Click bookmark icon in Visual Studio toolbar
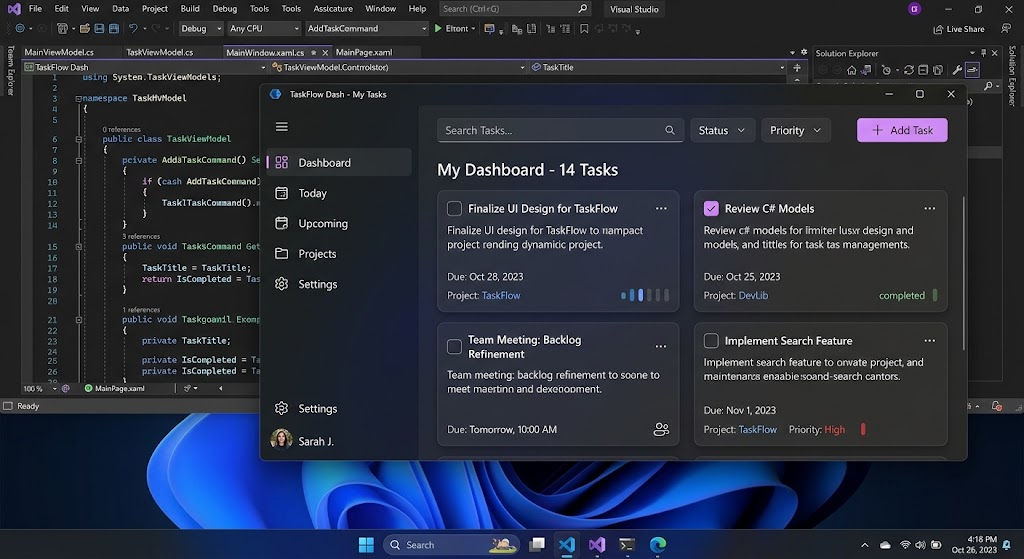1024x559 pixels. click(584, 29)
